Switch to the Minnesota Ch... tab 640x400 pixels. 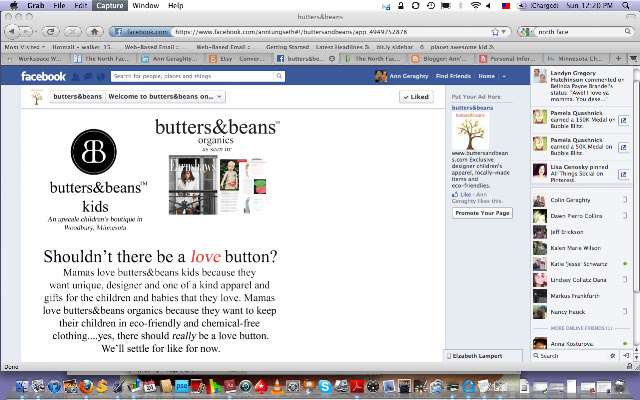(x=575, y=59)
